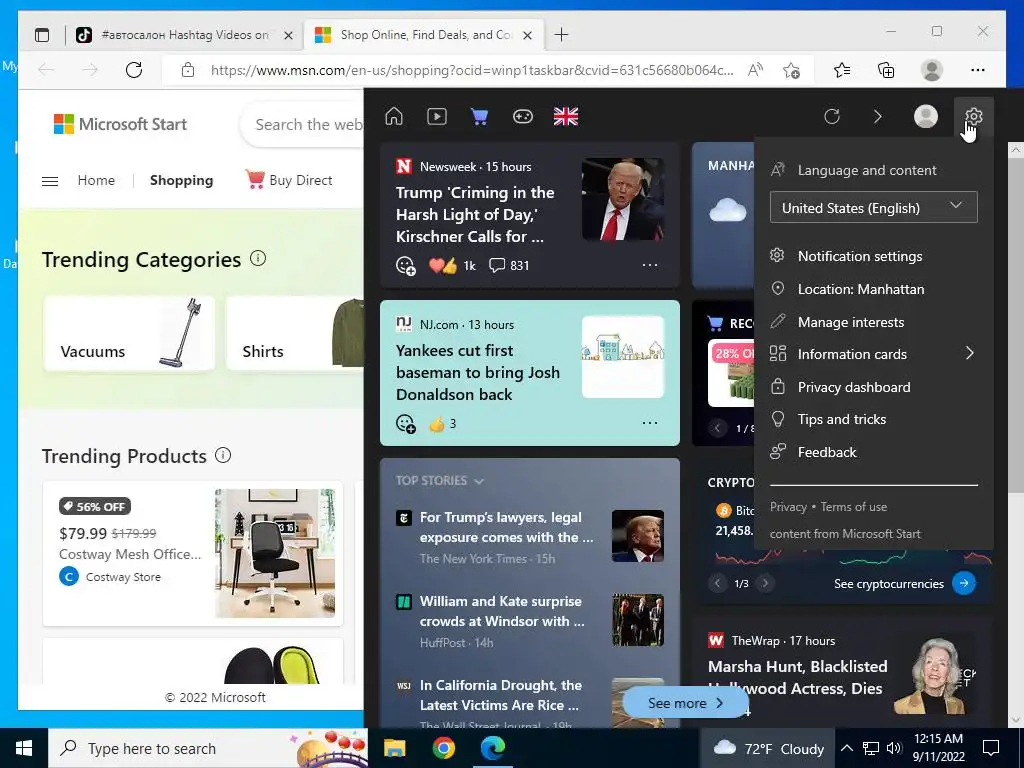Go to previous recommended product

coord(717,428)
